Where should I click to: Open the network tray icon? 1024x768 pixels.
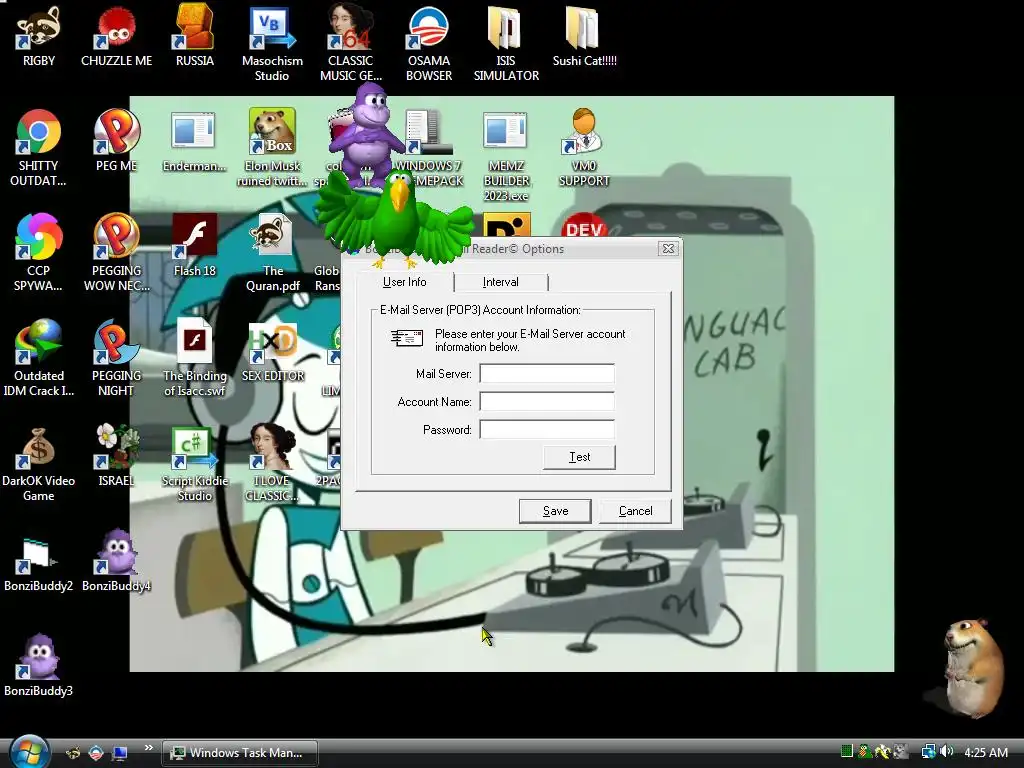click(x=927, y=752)
